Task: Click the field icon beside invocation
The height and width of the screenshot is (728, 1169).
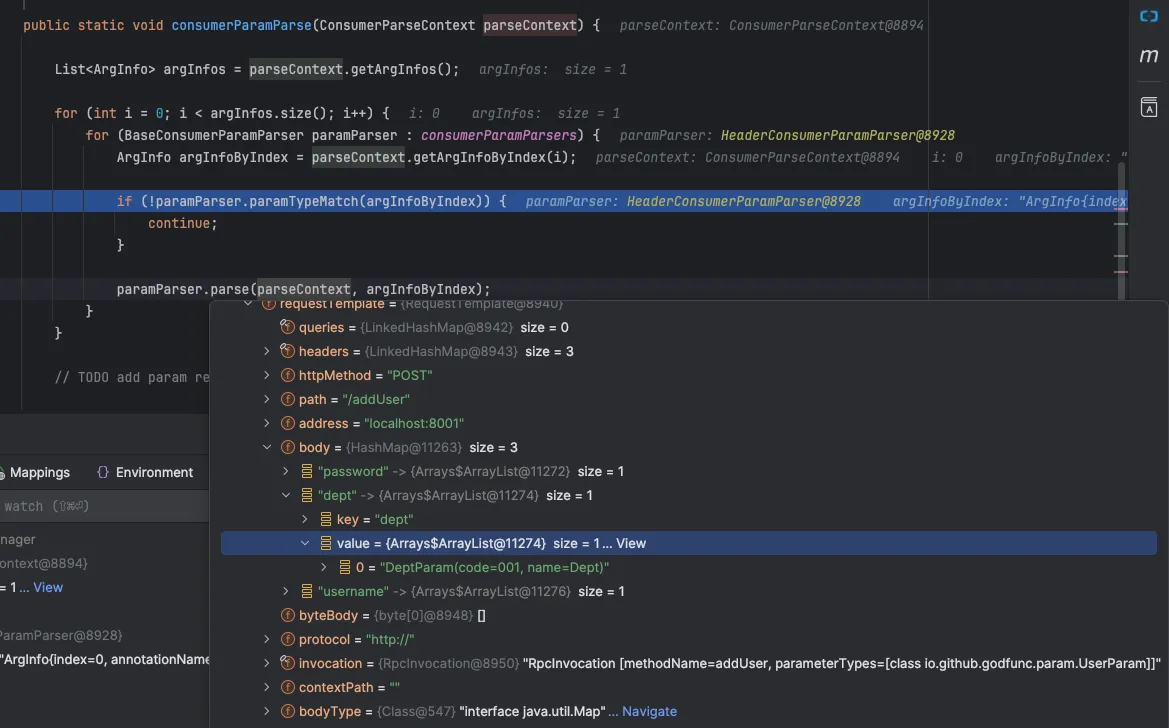Action: 287,663
